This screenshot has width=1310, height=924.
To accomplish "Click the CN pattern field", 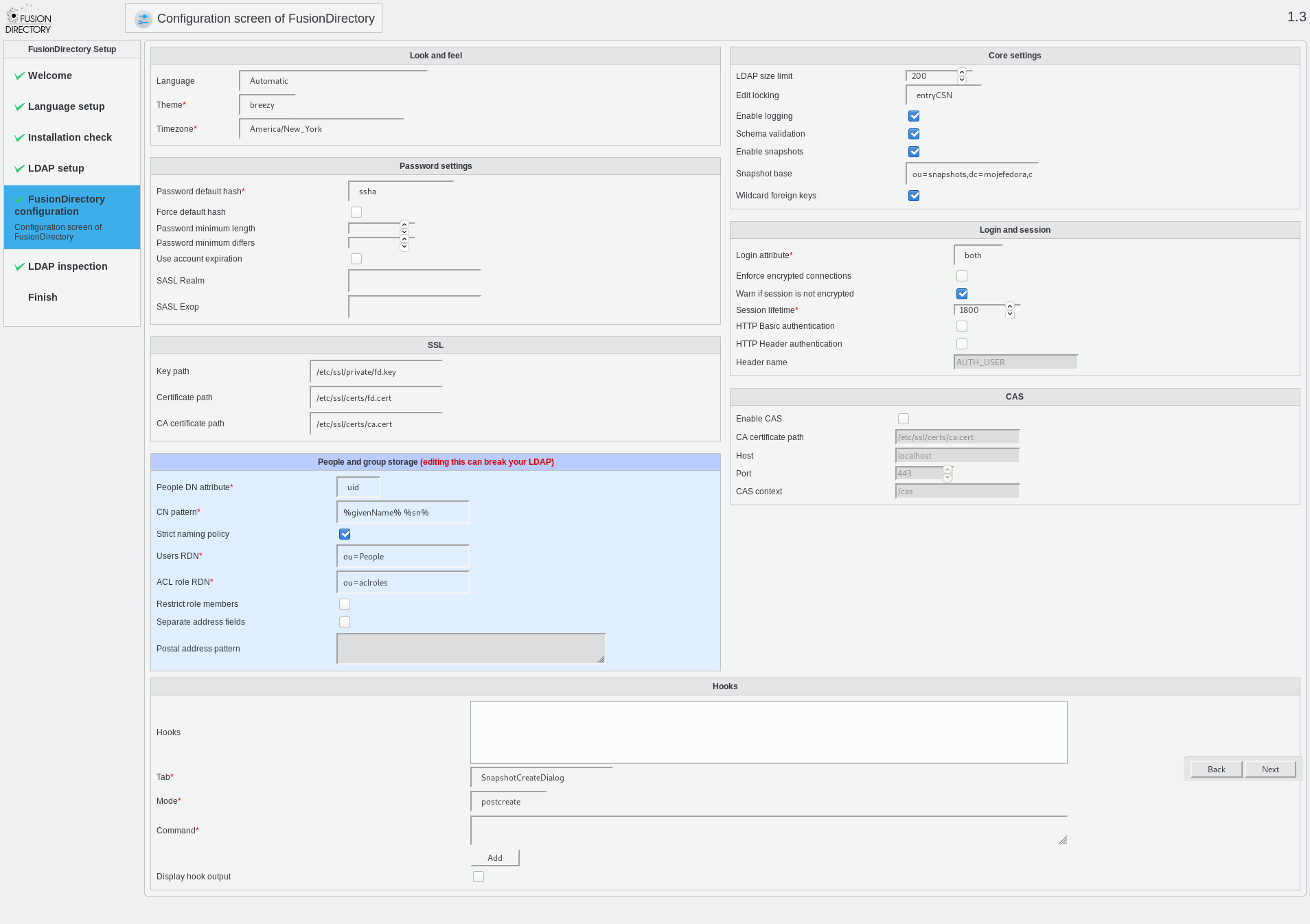I will click(x=403, y=513).
